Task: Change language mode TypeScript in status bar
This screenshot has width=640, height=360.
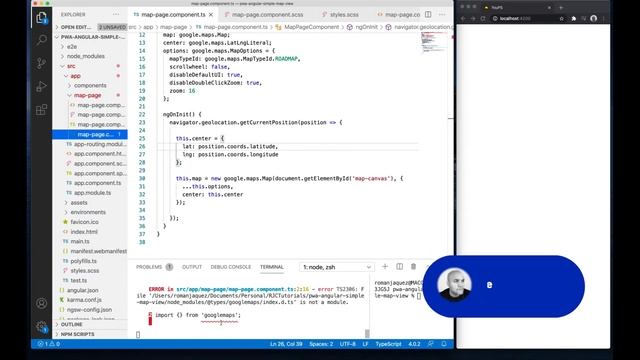Action: click(388, 344)
